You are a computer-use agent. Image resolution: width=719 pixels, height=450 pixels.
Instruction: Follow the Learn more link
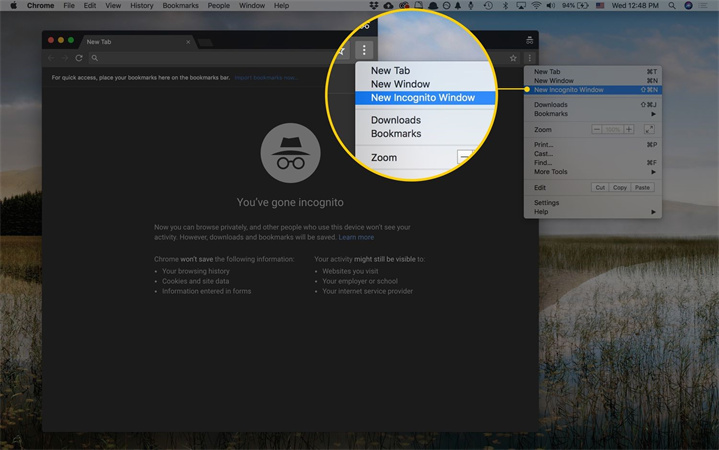pyautogui.click(x=356, y=237)
